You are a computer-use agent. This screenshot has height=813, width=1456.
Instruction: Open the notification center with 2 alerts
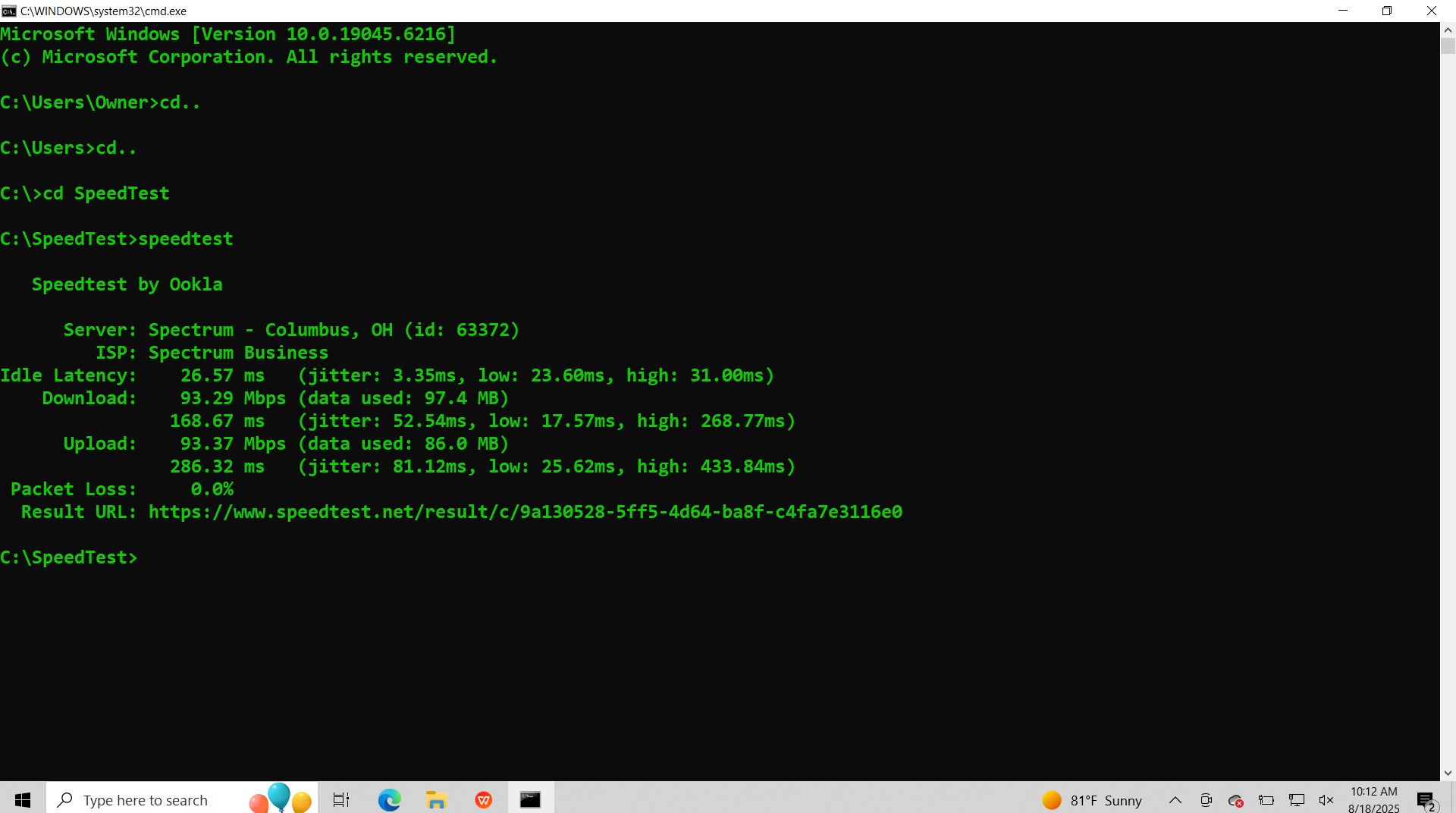(x=1426, y=800)
